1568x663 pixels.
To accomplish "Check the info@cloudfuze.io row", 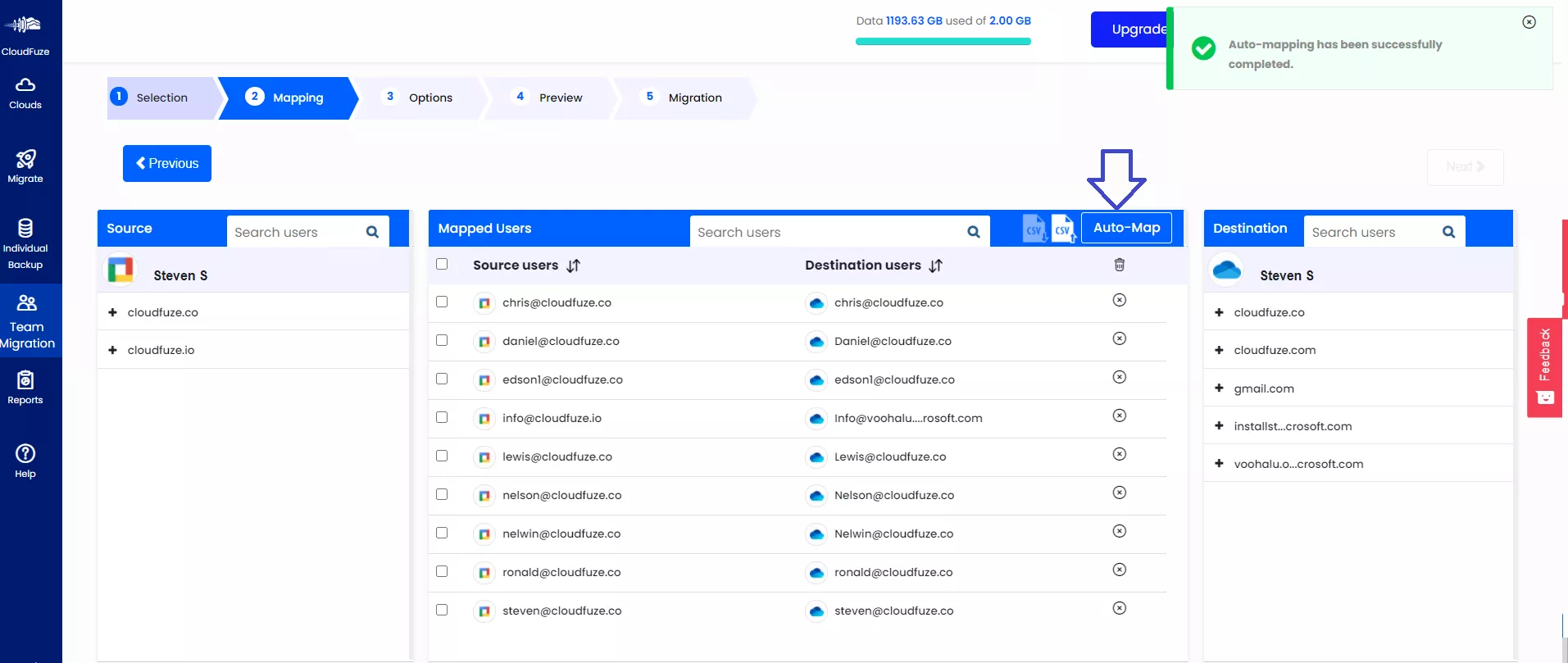I will (442, 417).
